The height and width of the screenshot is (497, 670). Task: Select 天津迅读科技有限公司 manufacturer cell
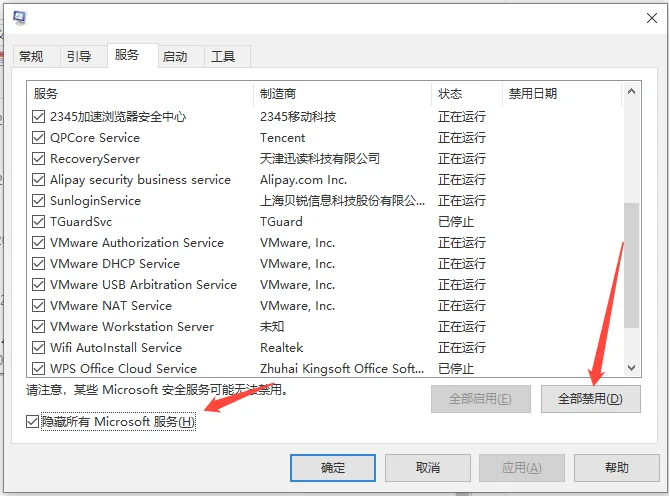click(320, 159)
